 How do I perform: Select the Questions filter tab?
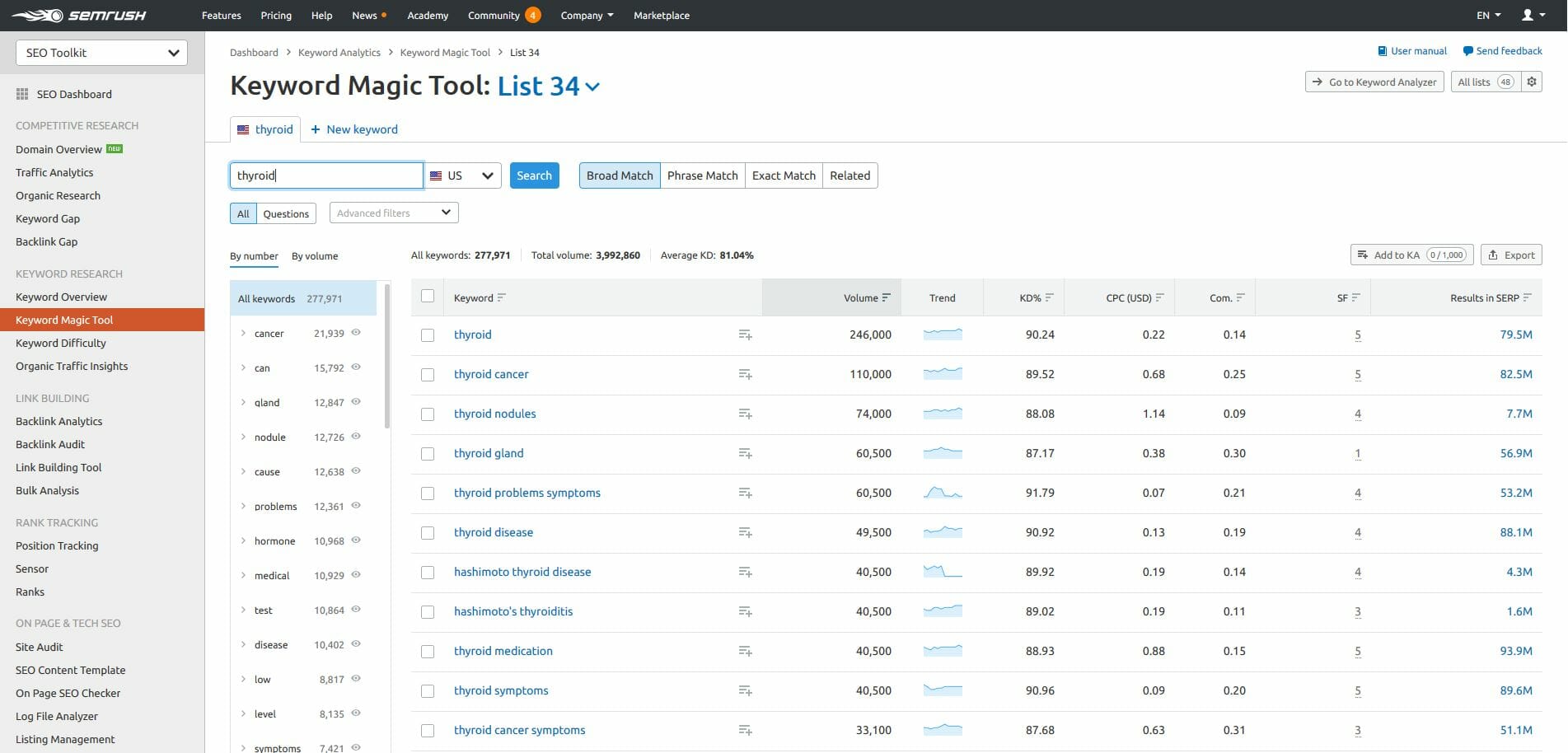pos(286,213)
